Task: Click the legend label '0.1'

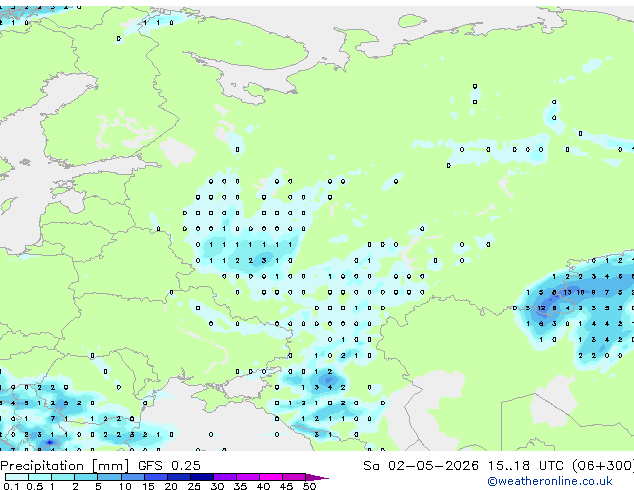Action: (12, 486)
